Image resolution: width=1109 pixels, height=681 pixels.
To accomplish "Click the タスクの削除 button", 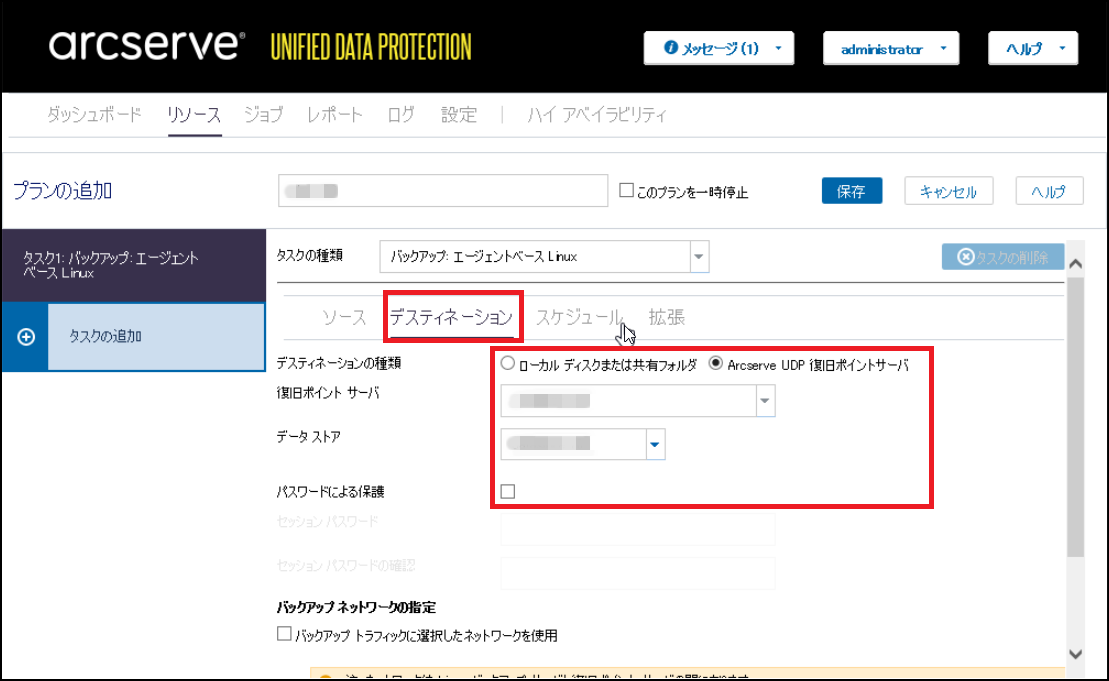I will 1003,257.
